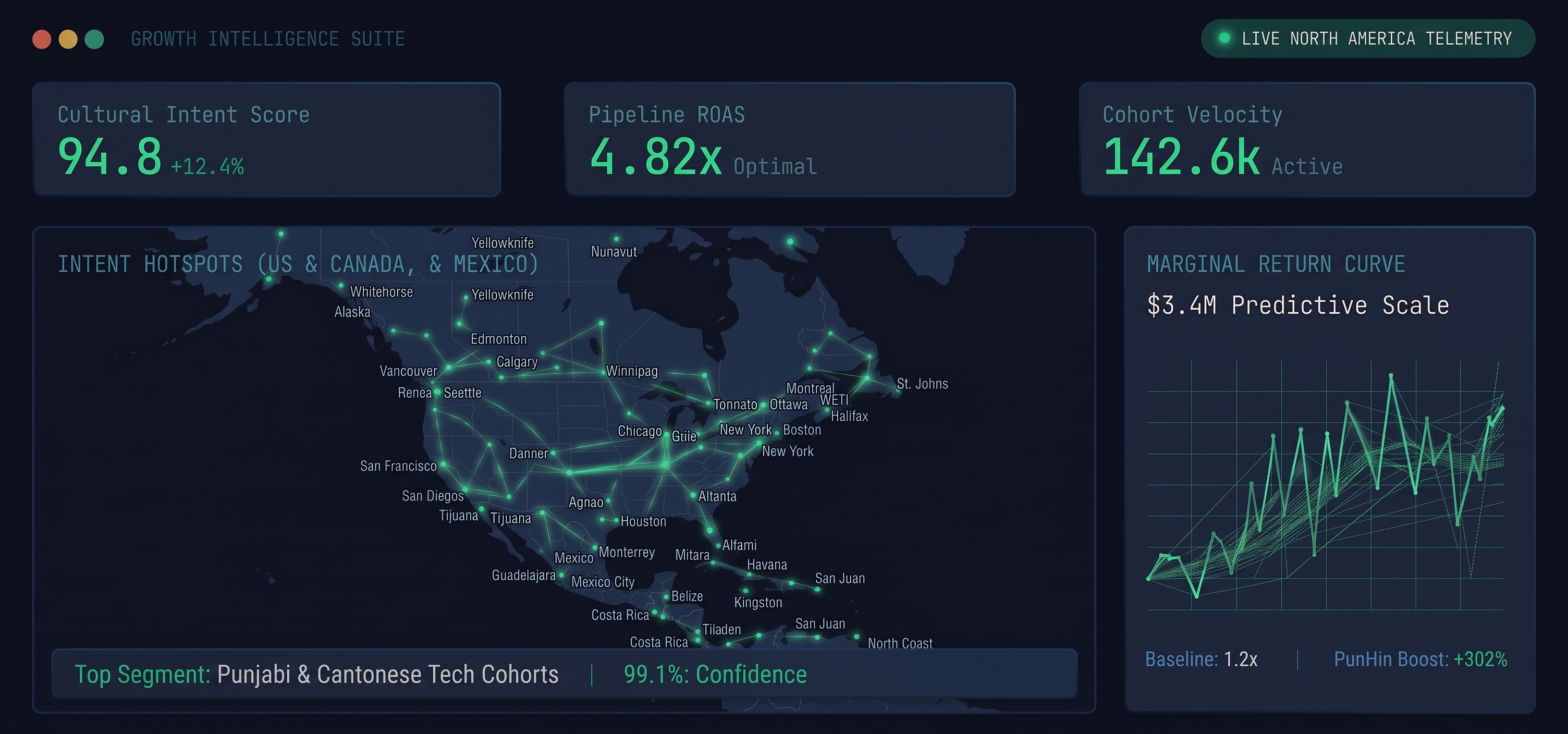
Task: Click the Kingston map label
Action: click(x=758, y=603)
